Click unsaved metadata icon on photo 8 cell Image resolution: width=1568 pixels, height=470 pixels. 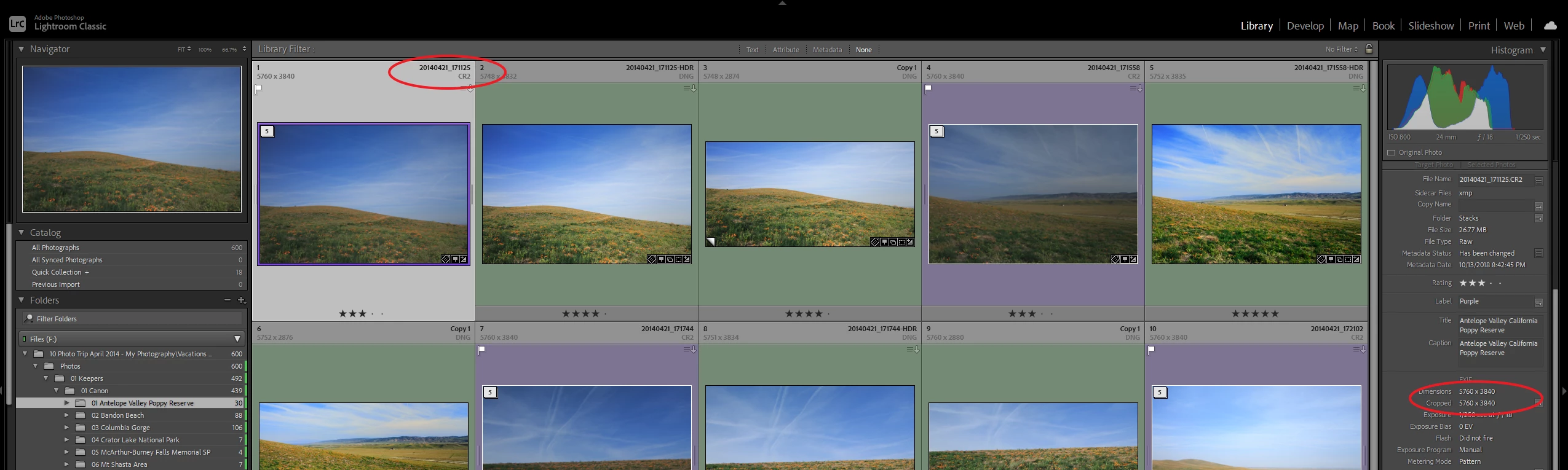click(913, 350)
